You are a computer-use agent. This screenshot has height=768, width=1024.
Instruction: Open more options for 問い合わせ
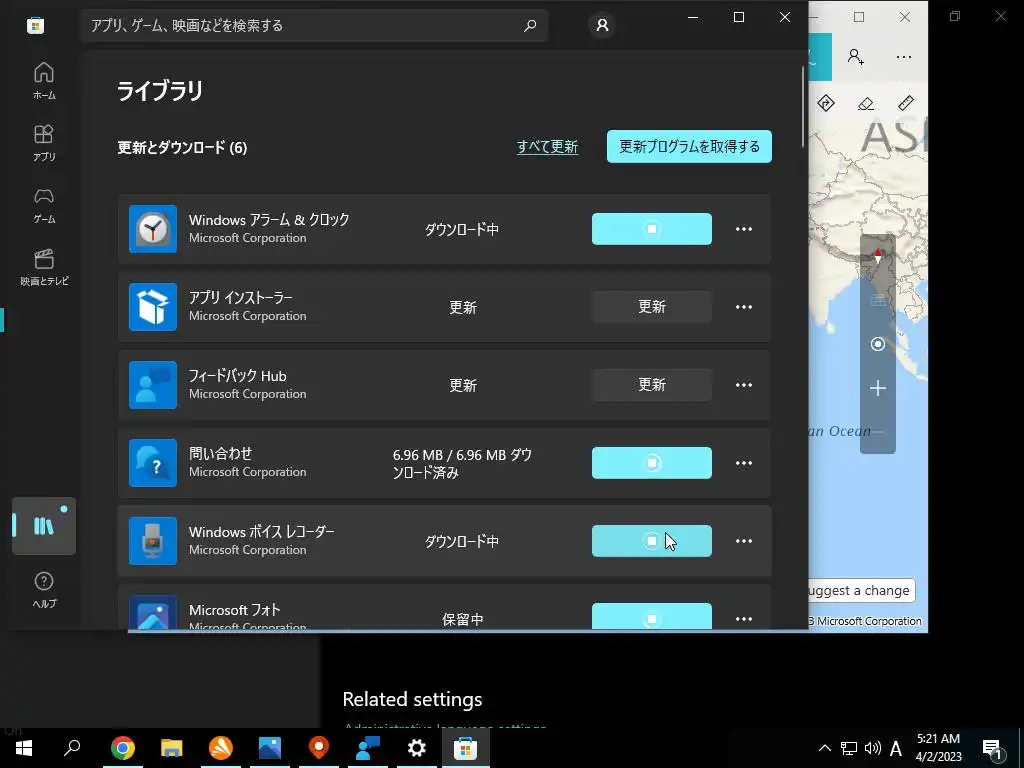click(744, 463)
